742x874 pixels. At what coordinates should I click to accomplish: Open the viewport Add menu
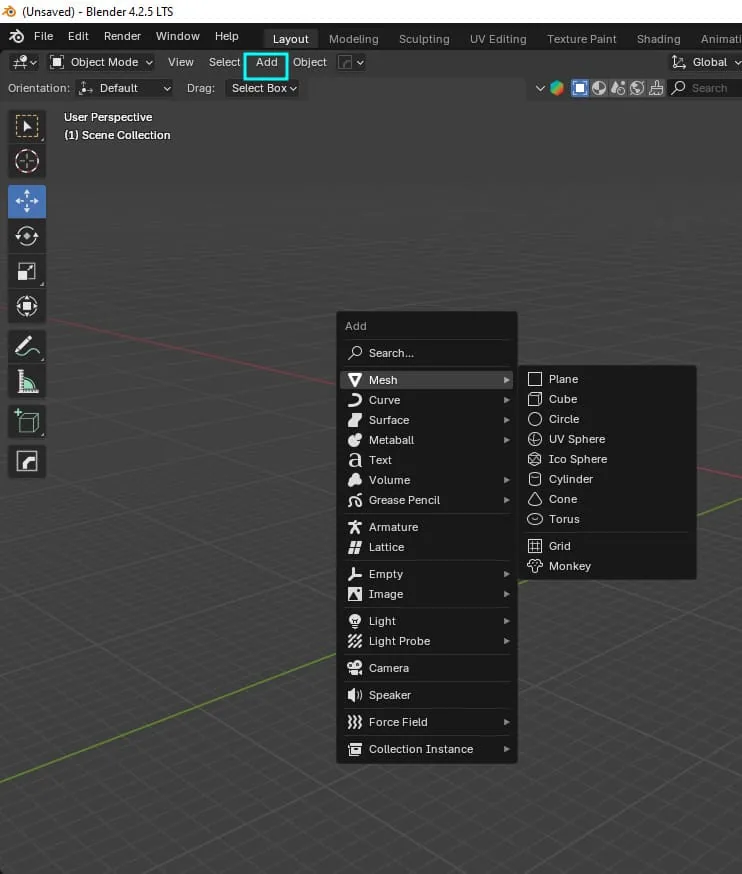[x=266, y=62]
